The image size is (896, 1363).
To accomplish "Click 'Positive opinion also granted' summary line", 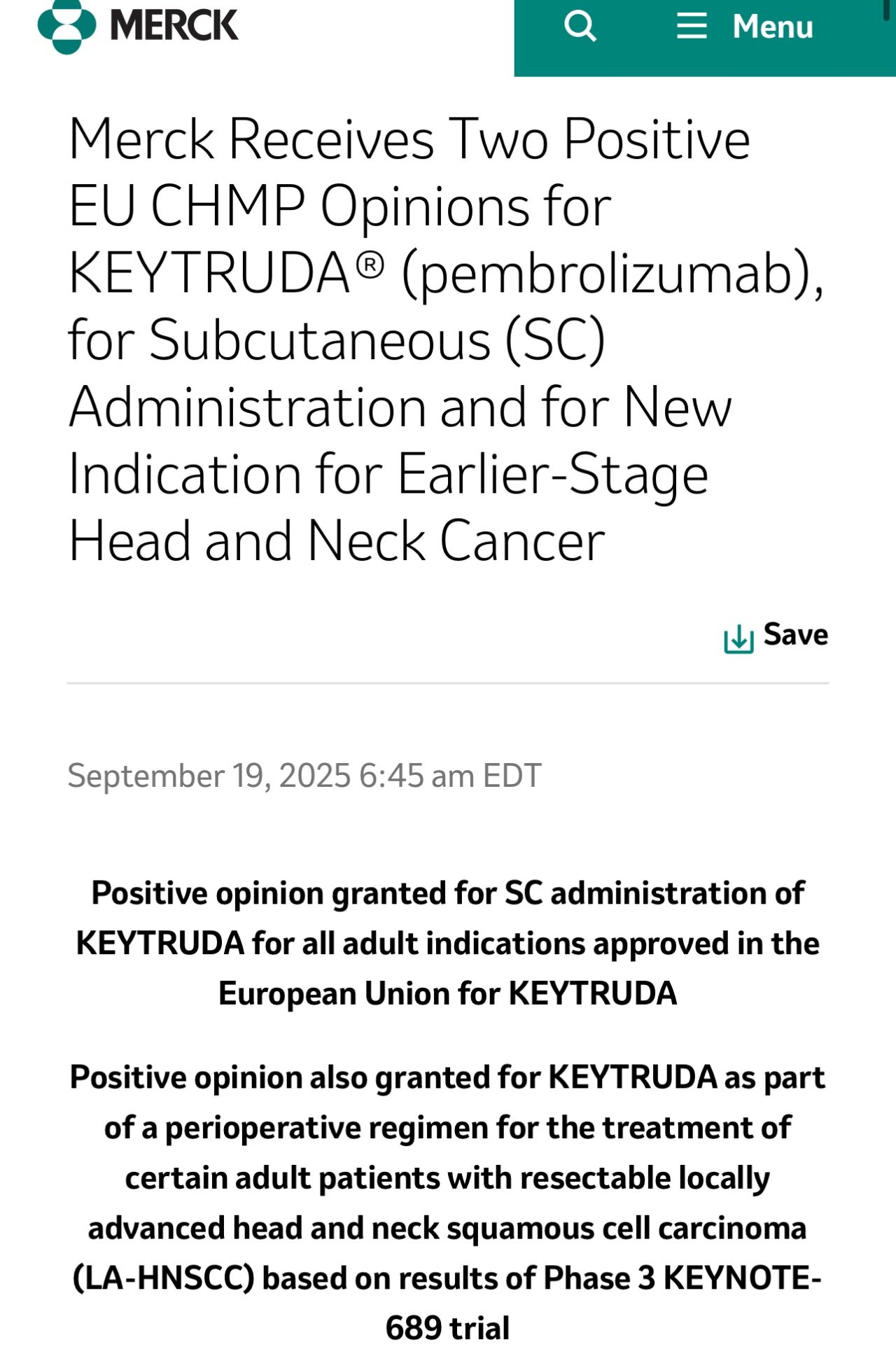I will coord(447,1077).
